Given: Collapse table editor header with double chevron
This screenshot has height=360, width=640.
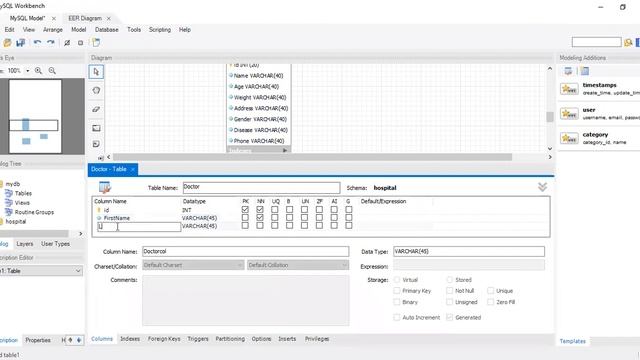Looking at the screenshot, I should click(x=542, y=187).
